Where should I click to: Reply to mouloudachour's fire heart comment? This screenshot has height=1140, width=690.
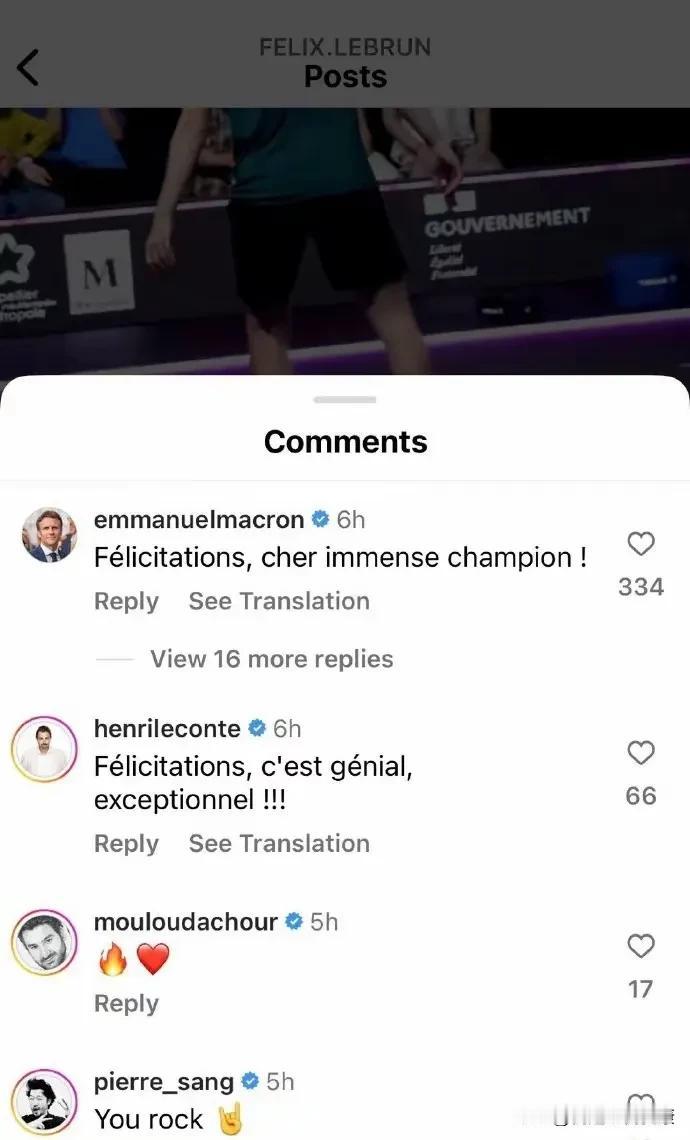126,1003
